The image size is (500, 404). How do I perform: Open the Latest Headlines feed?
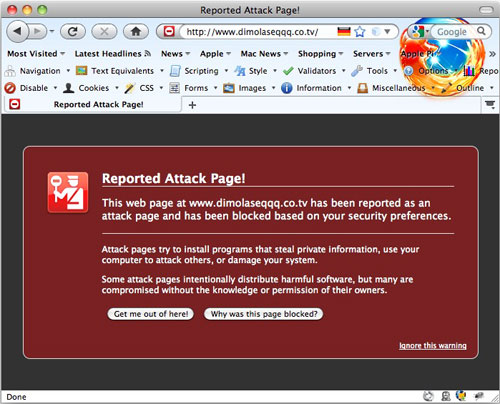click(113, 54)
